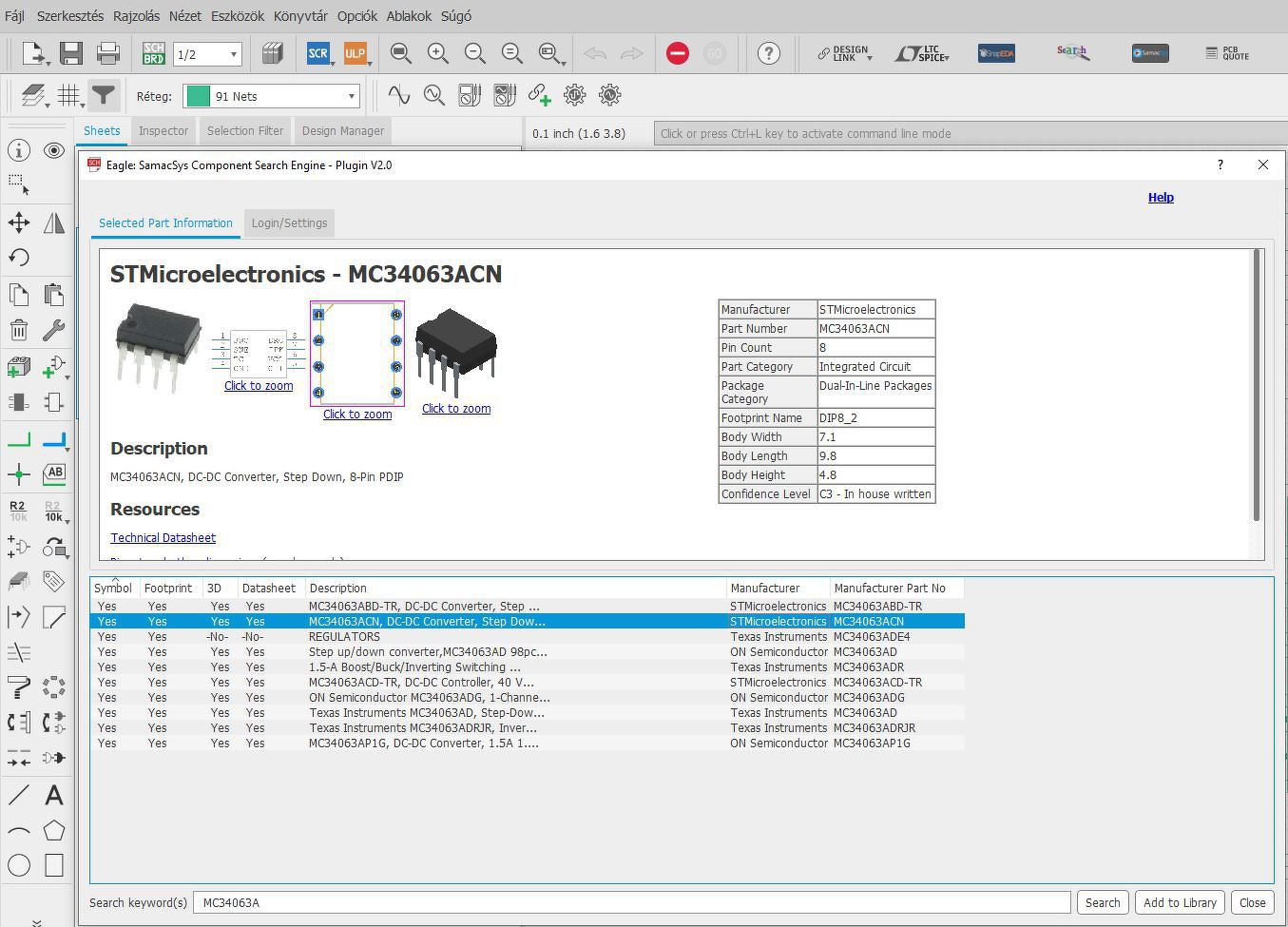1288x927 pixels.
Task: Select the MC34063ADG result row
Action: 528,698
